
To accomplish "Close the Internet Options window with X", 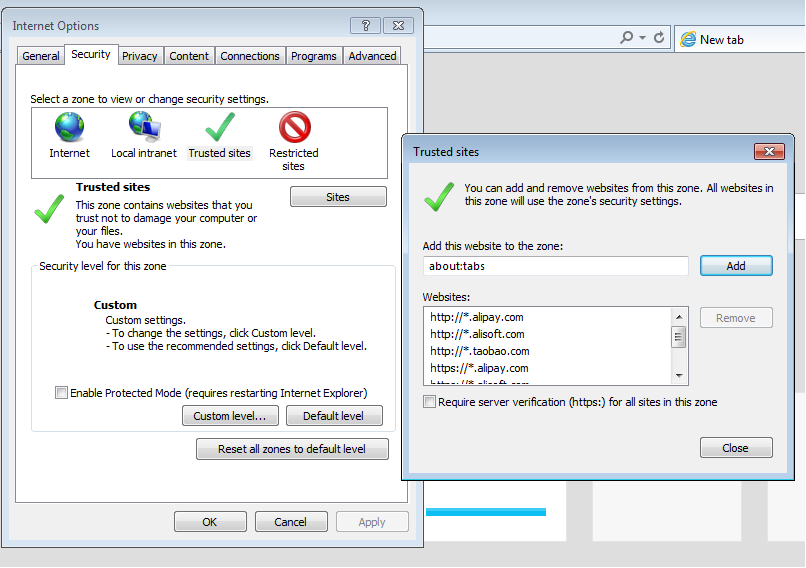I will (x=398, y=25).
